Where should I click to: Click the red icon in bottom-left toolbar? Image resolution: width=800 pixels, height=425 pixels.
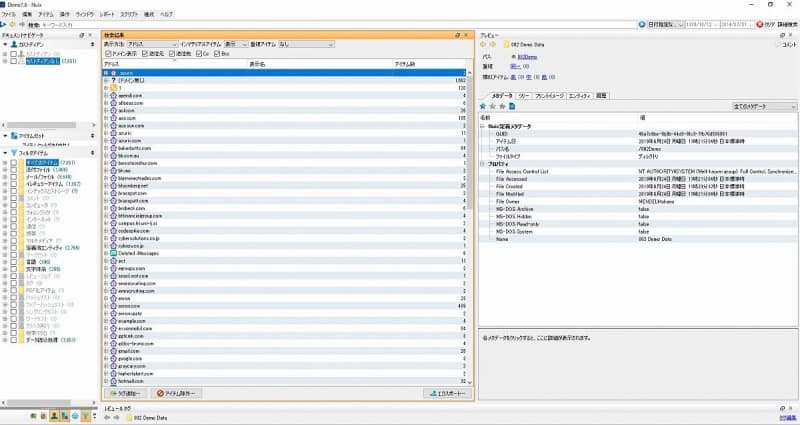(43, 416)
